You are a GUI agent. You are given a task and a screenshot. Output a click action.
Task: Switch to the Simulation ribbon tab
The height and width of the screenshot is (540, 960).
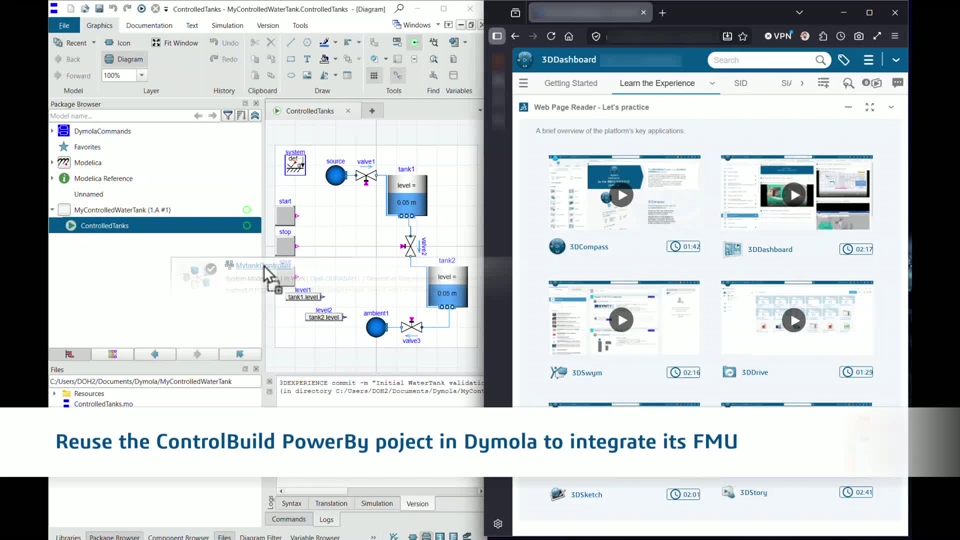(227, 26)
